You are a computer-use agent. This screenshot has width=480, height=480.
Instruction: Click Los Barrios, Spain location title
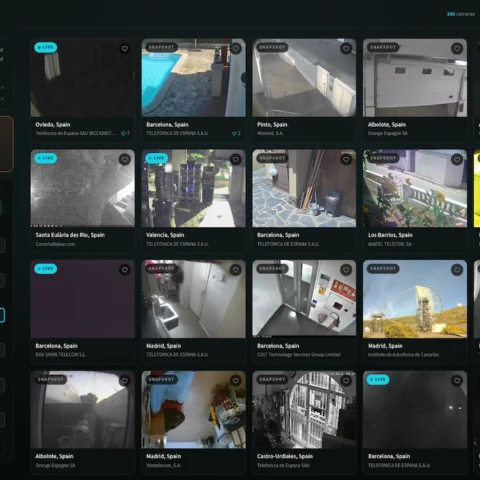click(390, 235)
